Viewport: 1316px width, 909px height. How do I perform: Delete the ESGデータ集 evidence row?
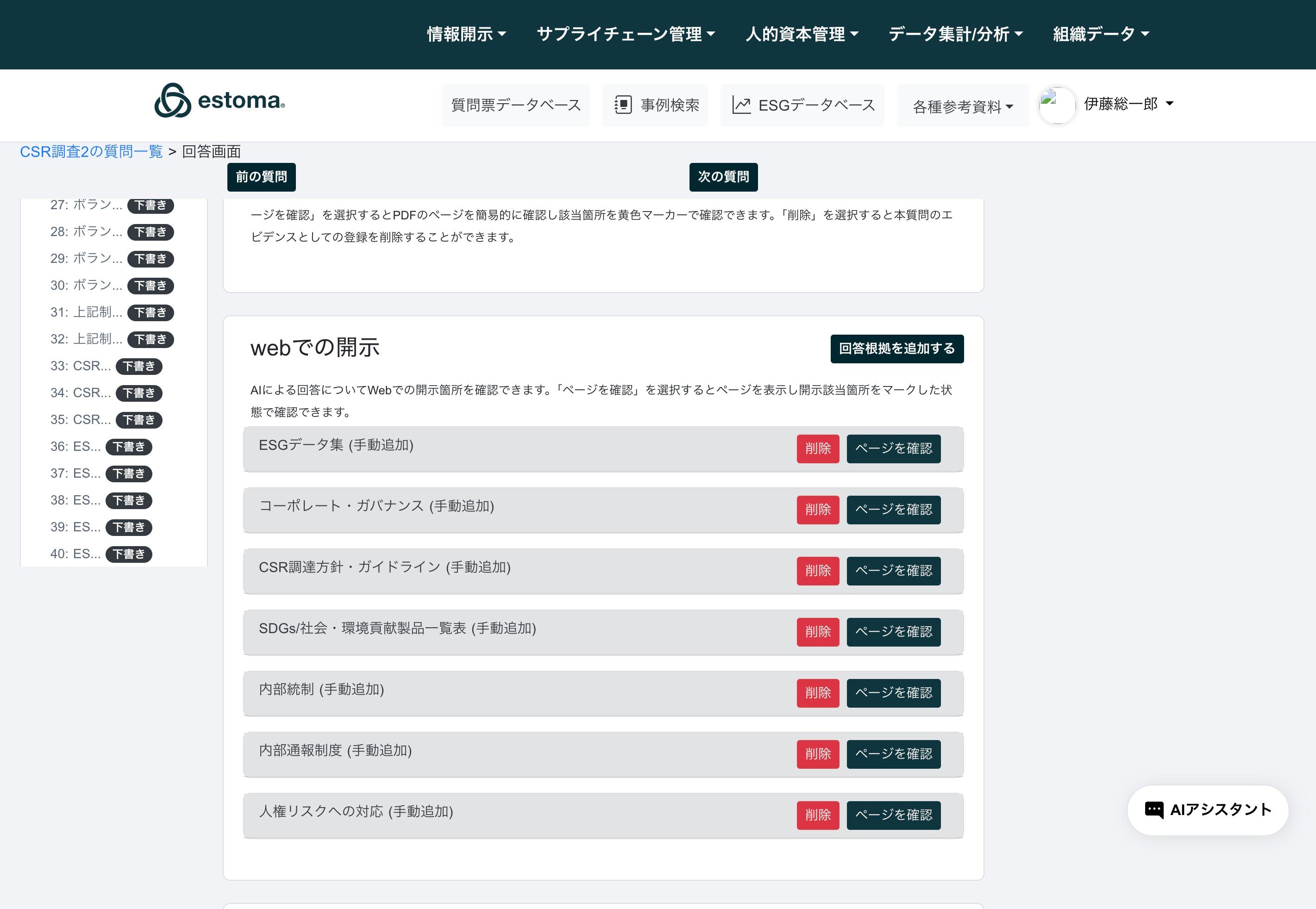pyautogui.click(x=817, y=449)
